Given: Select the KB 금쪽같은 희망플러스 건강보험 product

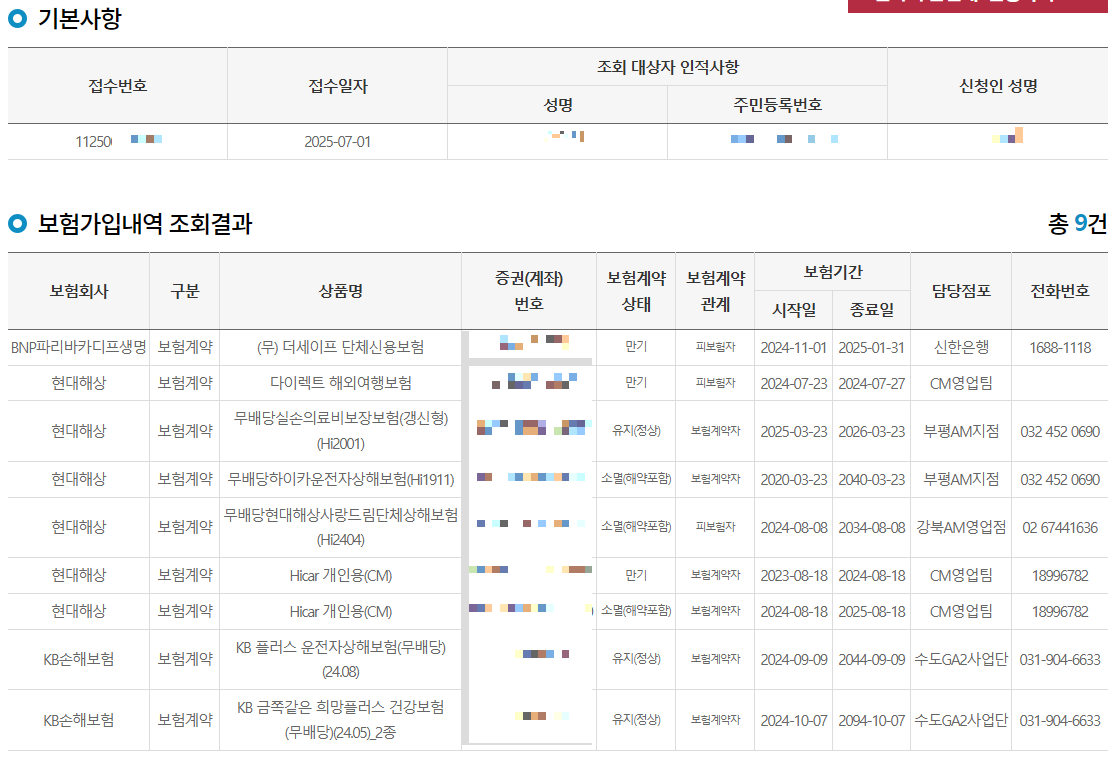Looking at the screenshot, I should (340, 719).
